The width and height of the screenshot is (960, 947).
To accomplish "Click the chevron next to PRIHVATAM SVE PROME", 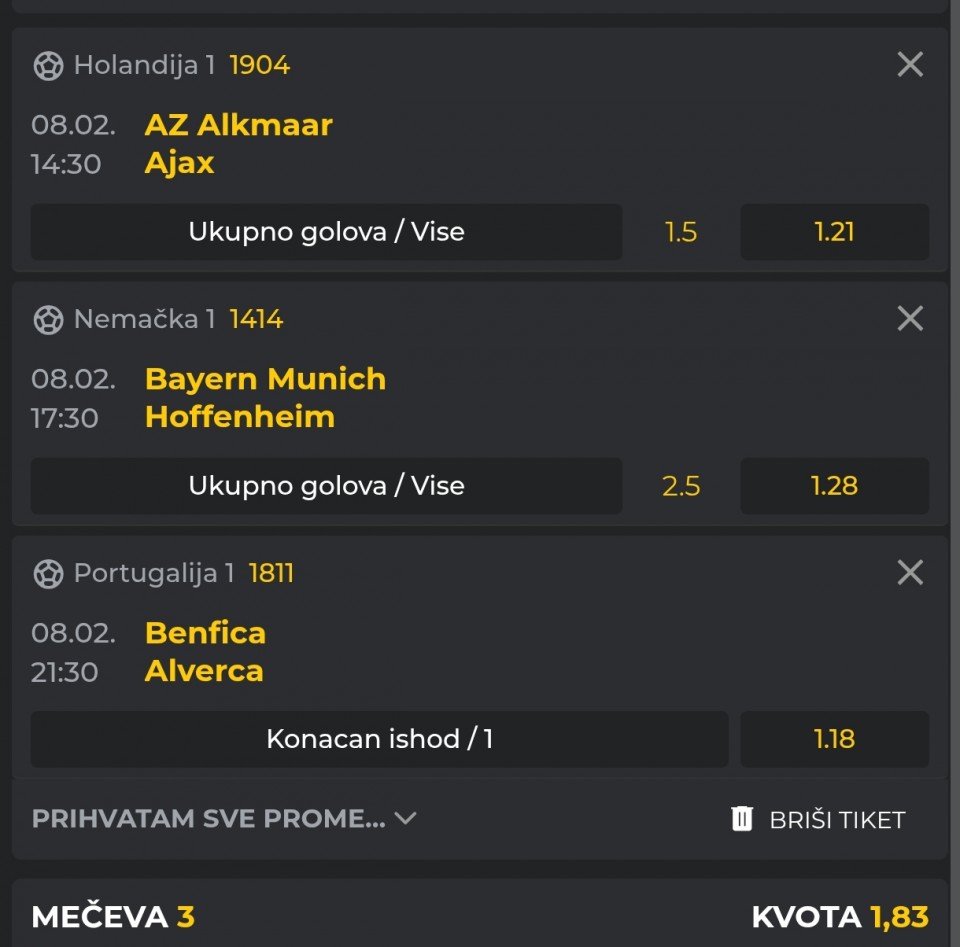I will [x=405, y=819].
